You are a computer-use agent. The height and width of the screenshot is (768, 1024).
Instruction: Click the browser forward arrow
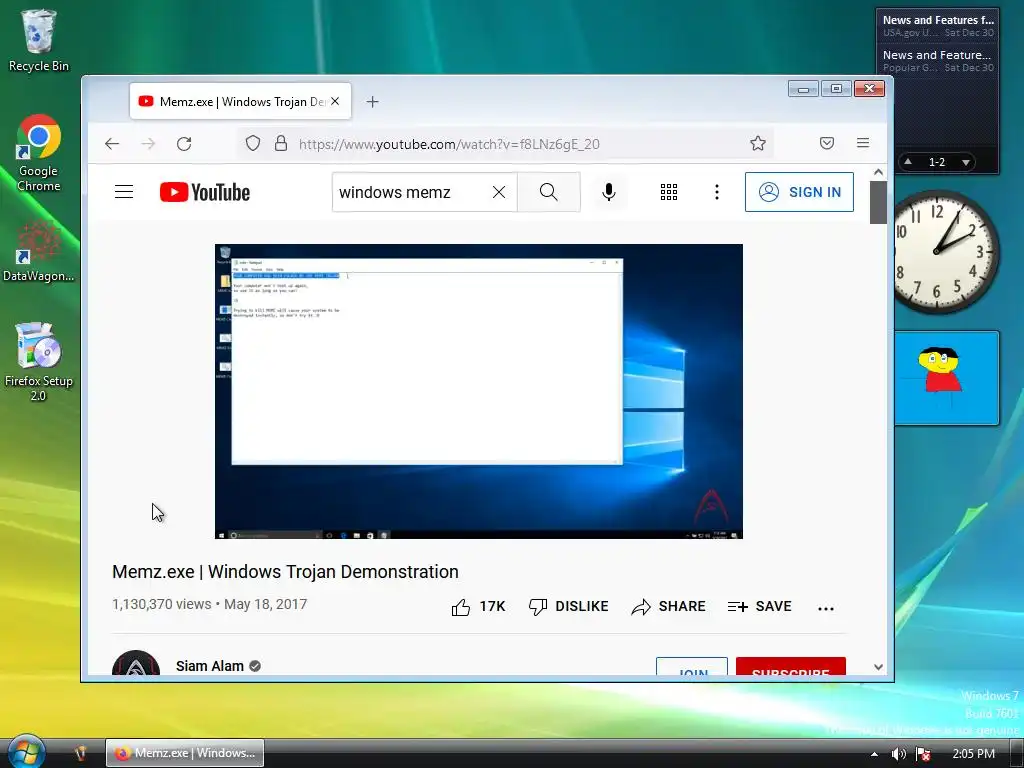[148, 144]
